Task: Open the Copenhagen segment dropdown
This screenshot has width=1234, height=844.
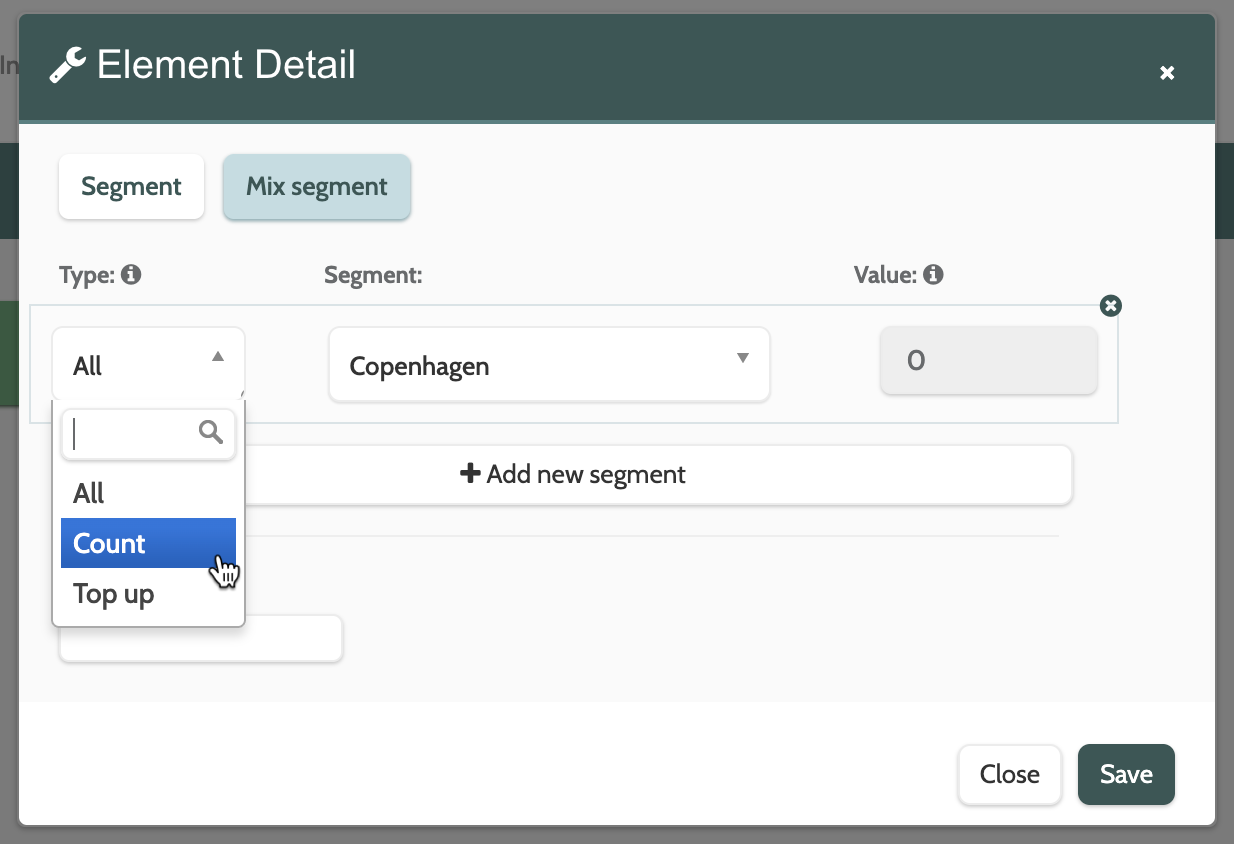Action: [x=549, y=365]
